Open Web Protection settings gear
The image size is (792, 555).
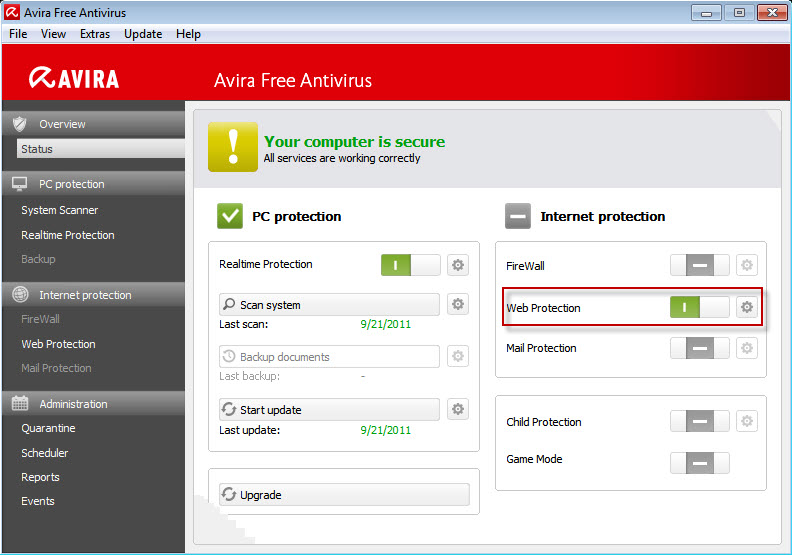tap(747, 307)
